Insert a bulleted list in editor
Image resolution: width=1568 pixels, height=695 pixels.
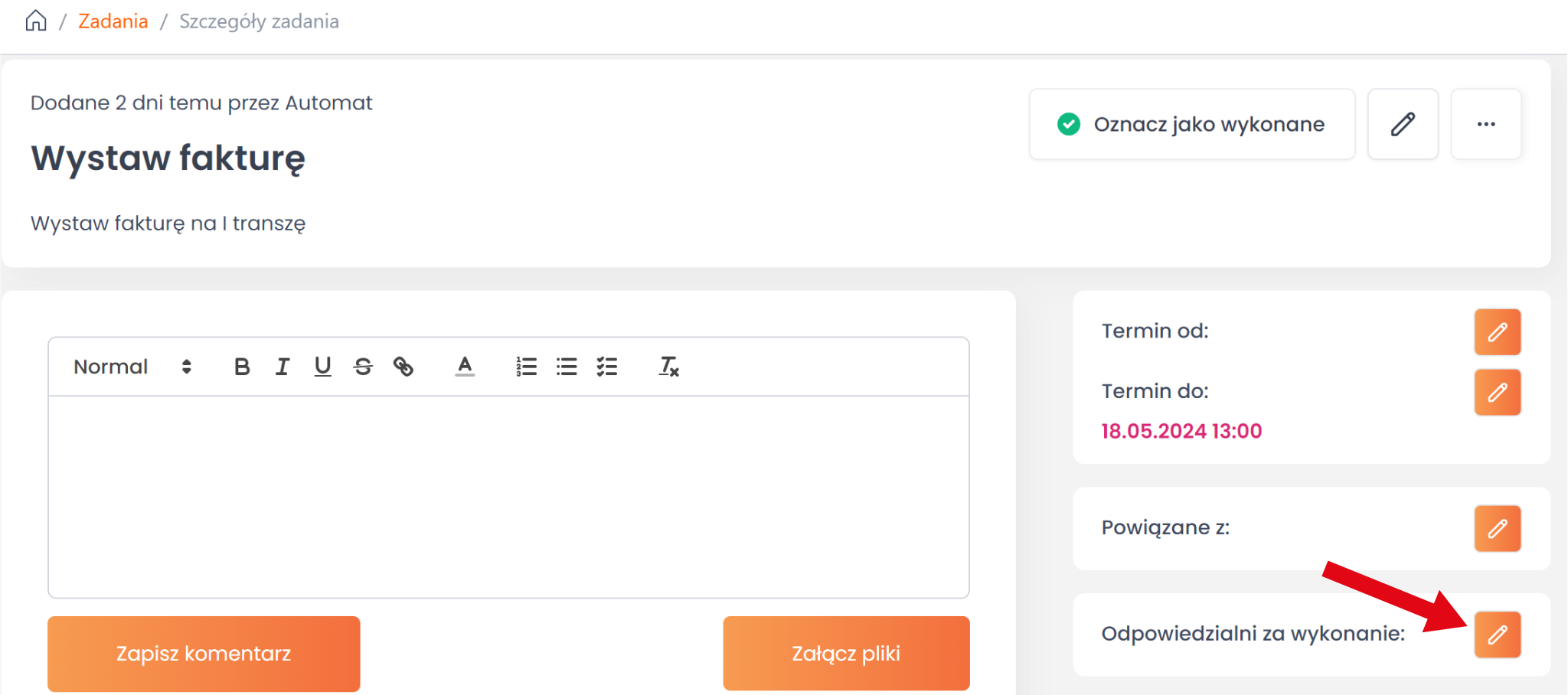coord(567,367)
